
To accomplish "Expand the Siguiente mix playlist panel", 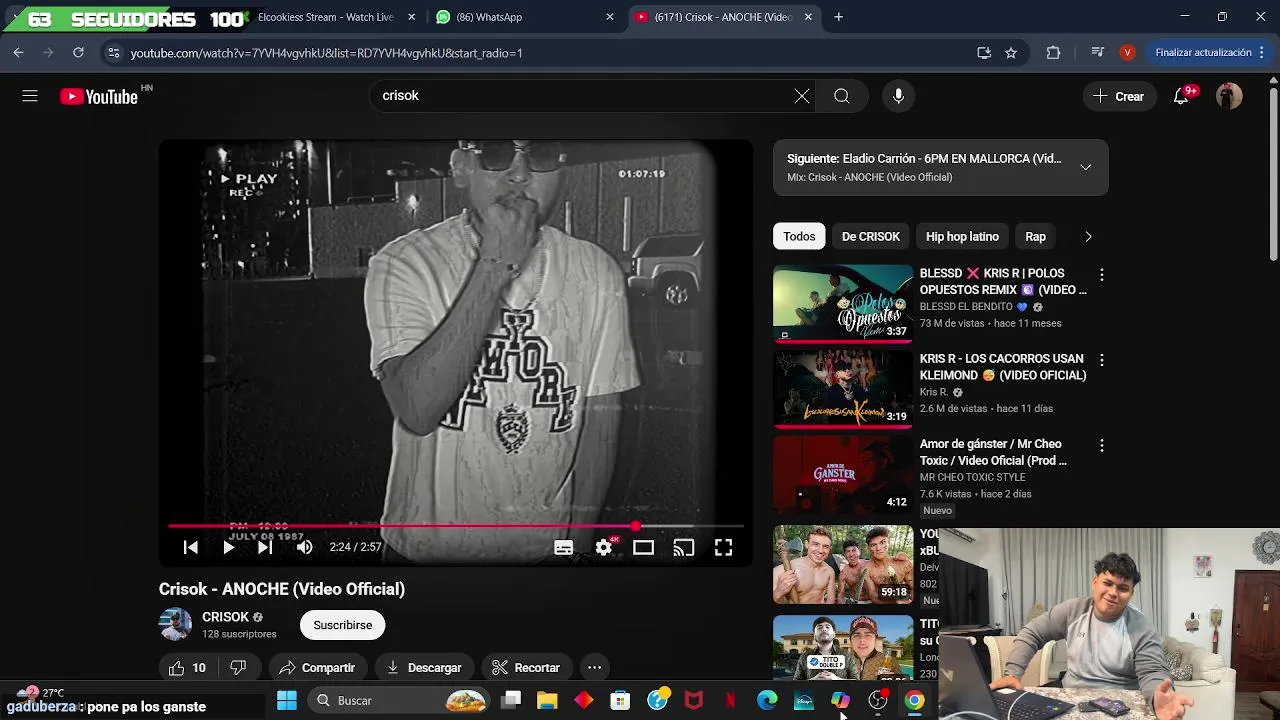I will point(1085,167).
